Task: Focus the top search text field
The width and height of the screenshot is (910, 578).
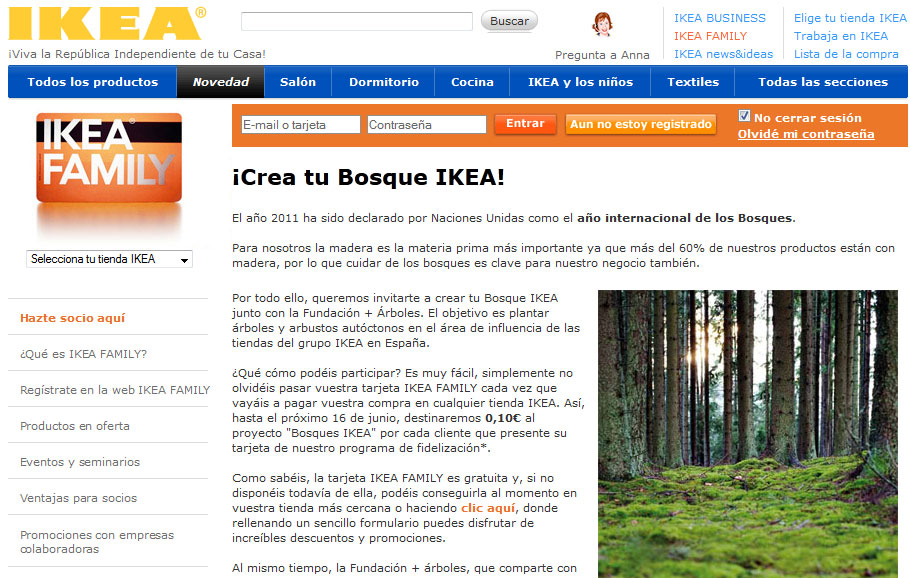Action: (357, 21)
